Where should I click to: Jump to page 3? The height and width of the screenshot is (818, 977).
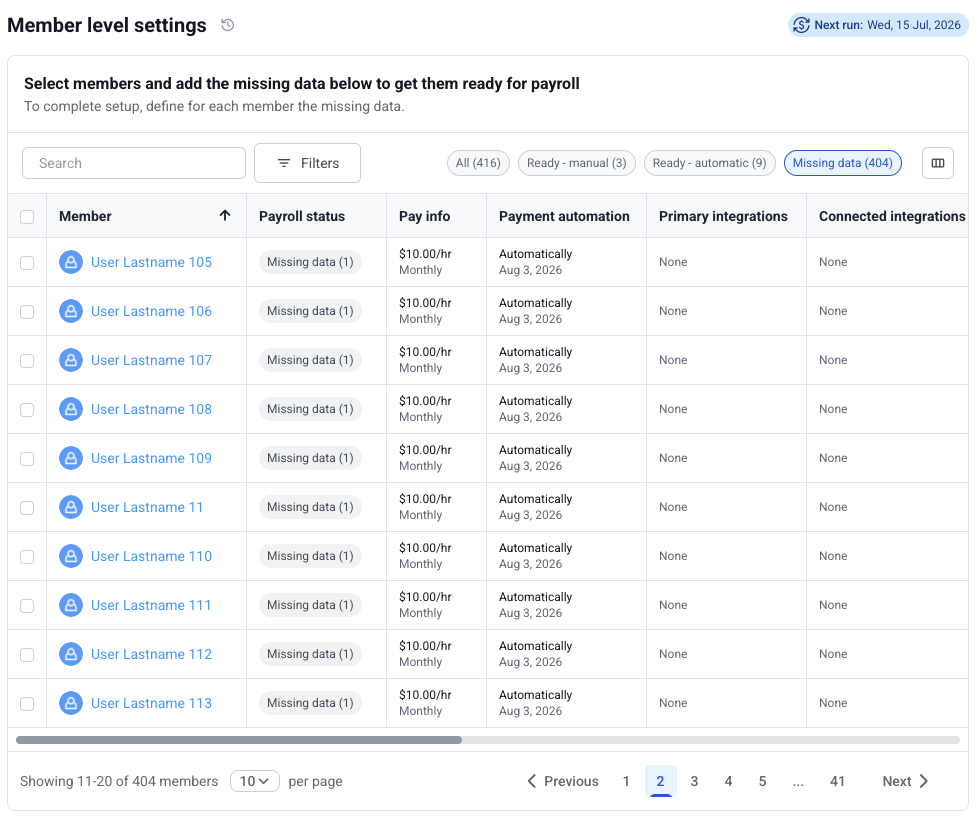tap(694, 781)
